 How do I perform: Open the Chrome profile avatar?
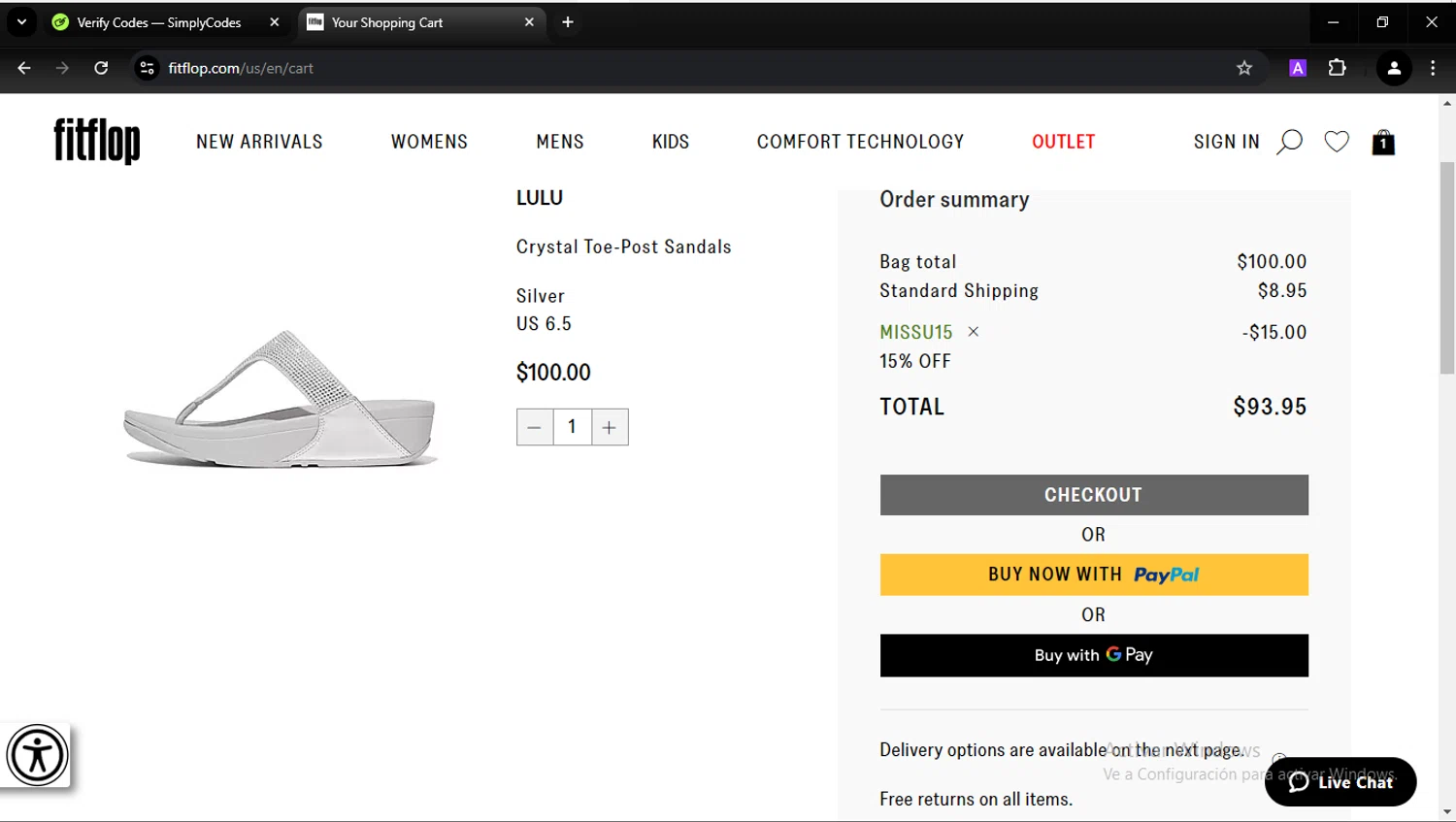tap(1394, 68)
